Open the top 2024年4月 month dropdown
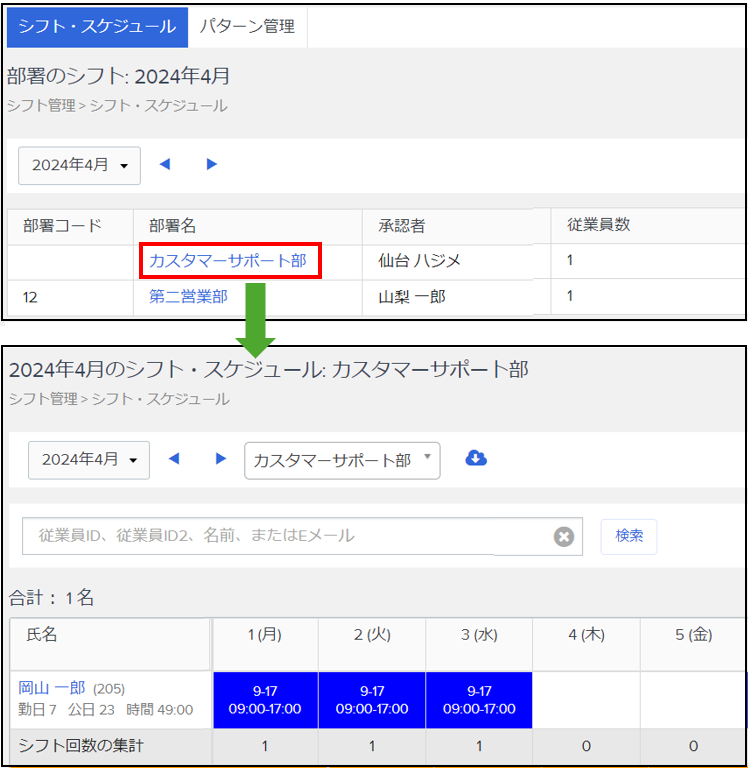 [x=79, y=166]
